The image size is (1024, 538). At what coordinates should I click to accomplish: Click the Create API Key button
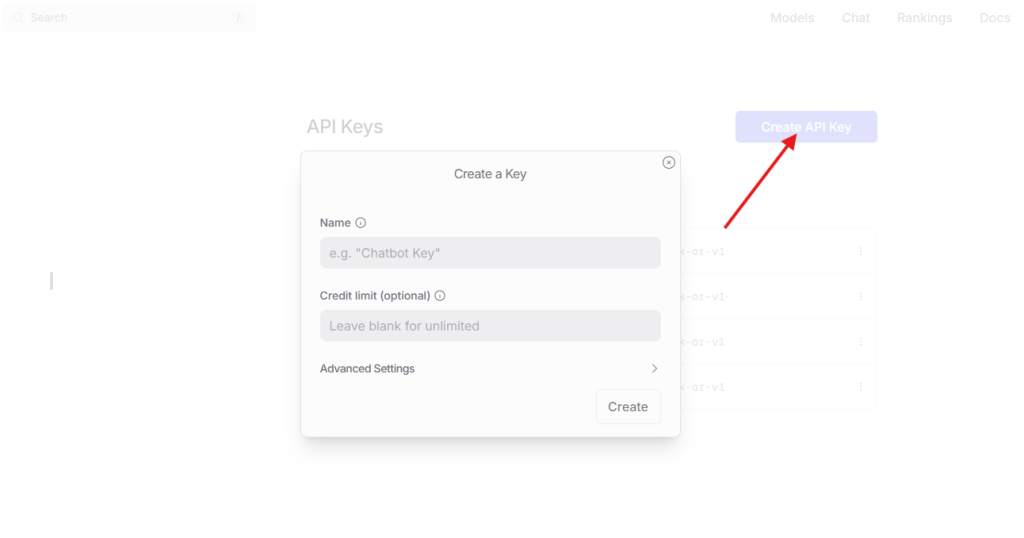pyautogui.click(x=806, y=127)
